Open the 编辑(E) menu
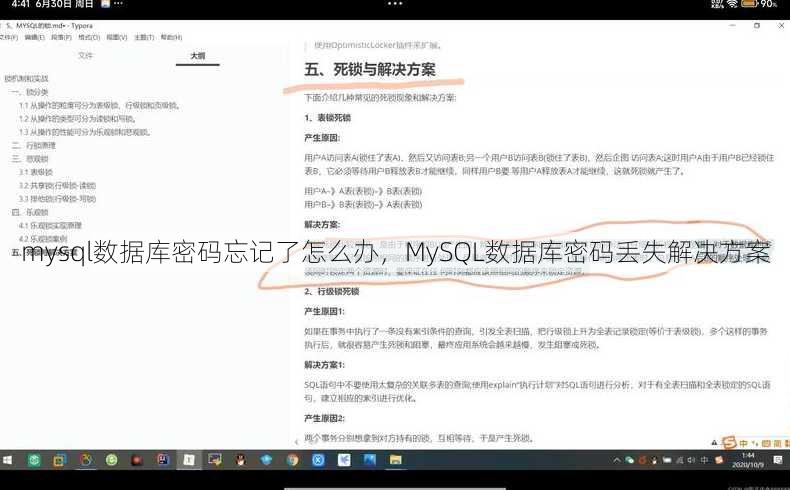This screenshot has height=490, width=790. 35,37
